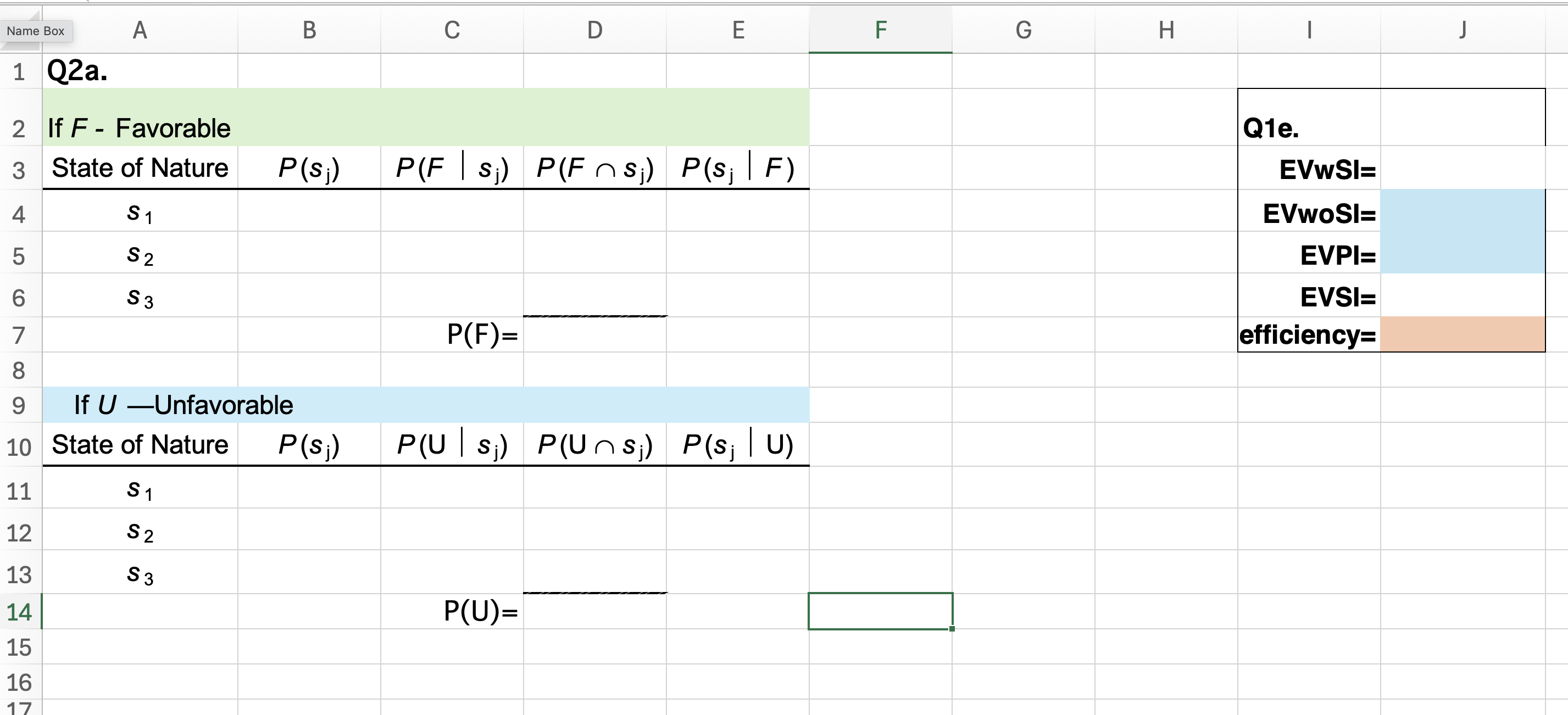Click the 'If U —Unfavorable' blue cell
1568x715 pixels.
pyautogui.click(x=182, y=405)
